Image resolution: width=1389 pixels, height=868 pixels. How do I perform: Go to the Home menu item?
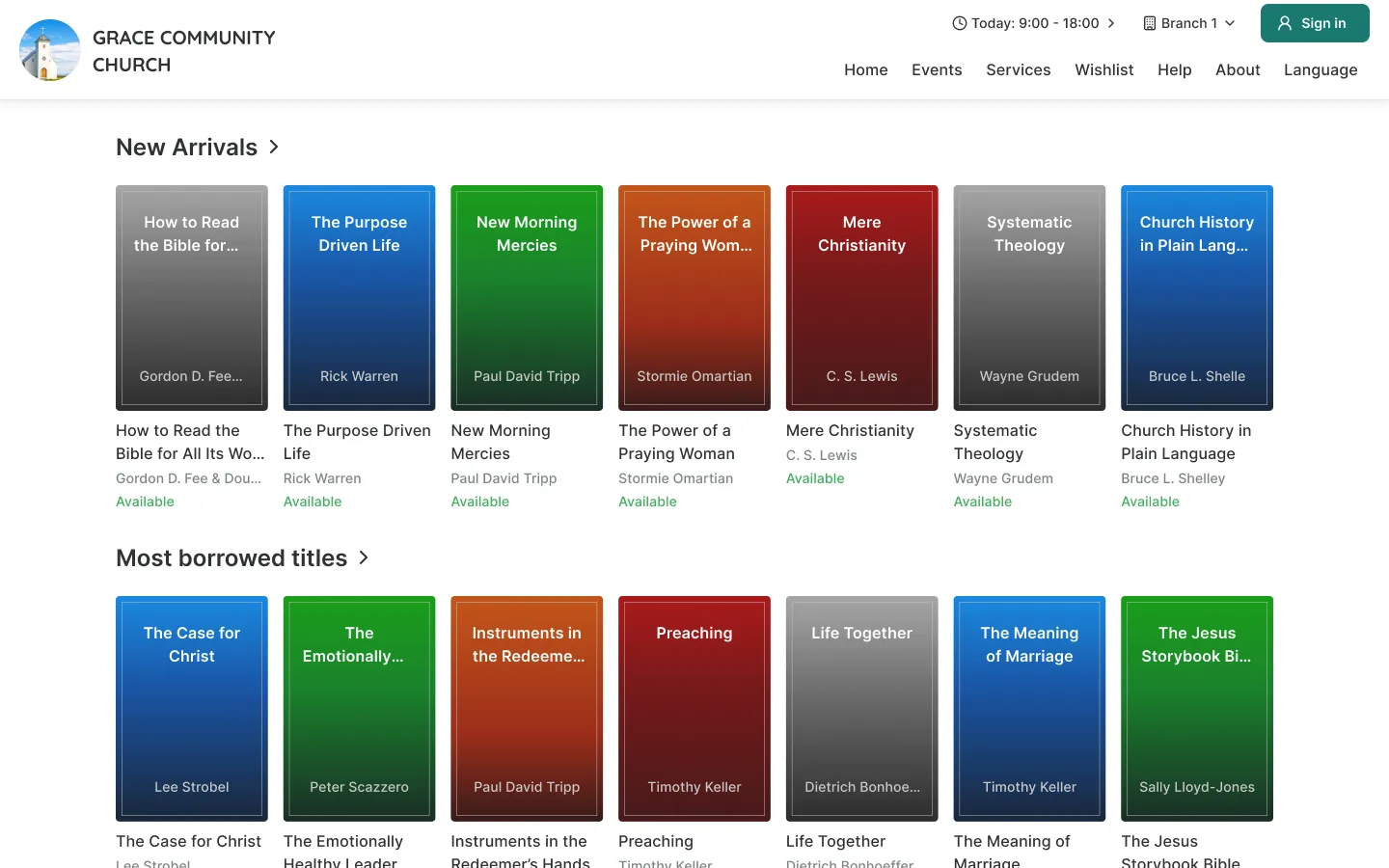tap(866, 69)
